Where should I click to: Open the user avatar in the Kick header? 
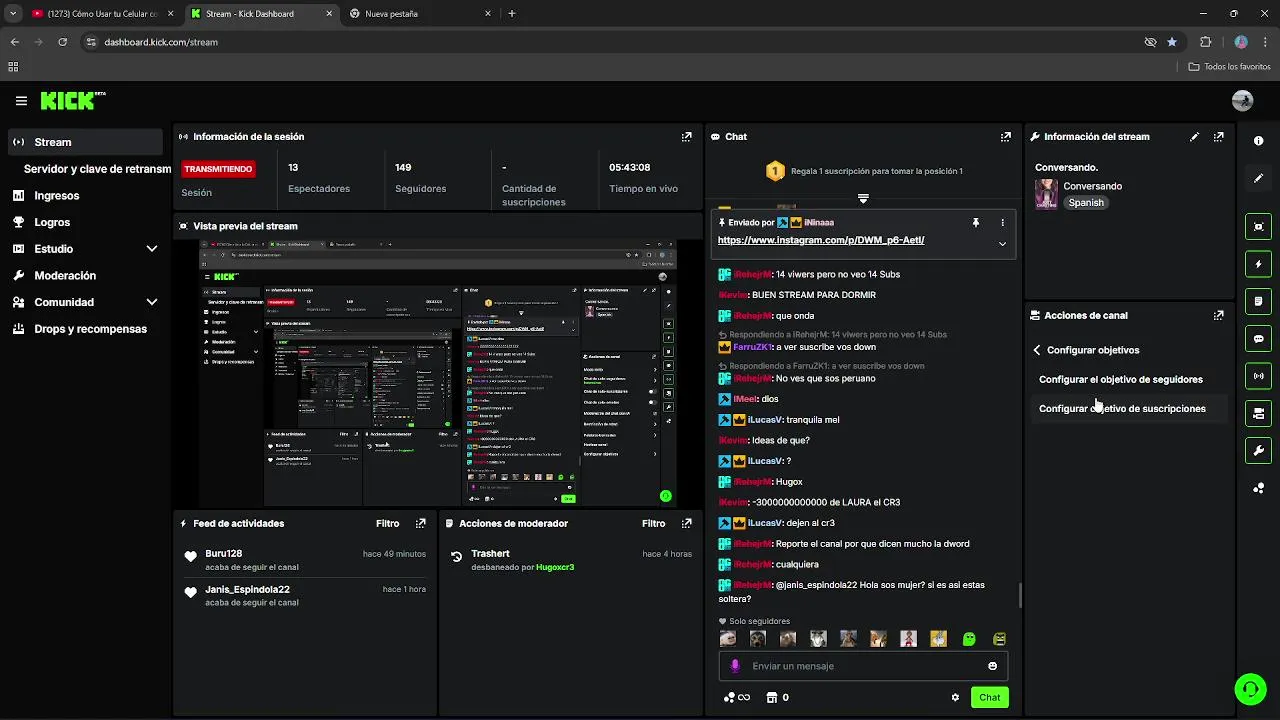(x=1243, y=101)
